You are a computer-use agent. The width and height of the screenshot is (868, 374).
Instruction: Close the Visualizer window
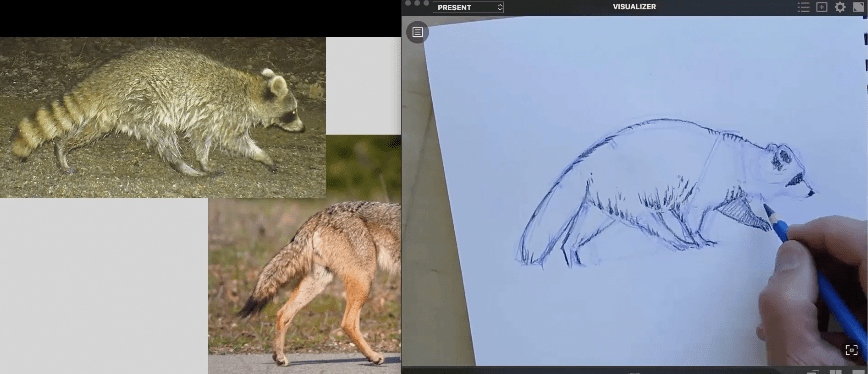pyautogui.click(x=408, y=3)
